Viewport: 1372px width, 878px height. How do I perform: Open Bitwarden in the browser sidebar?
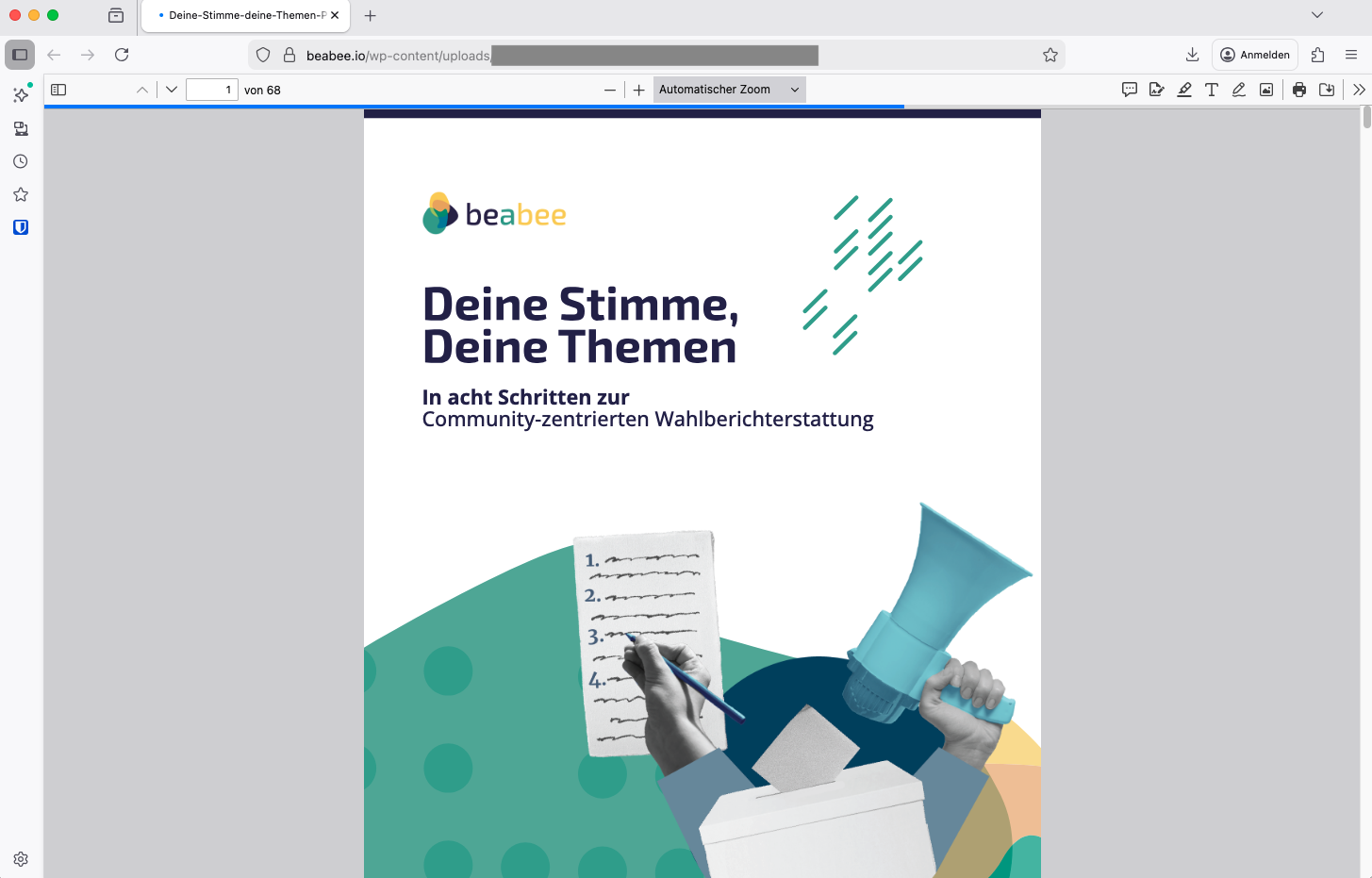pos(21,227)
